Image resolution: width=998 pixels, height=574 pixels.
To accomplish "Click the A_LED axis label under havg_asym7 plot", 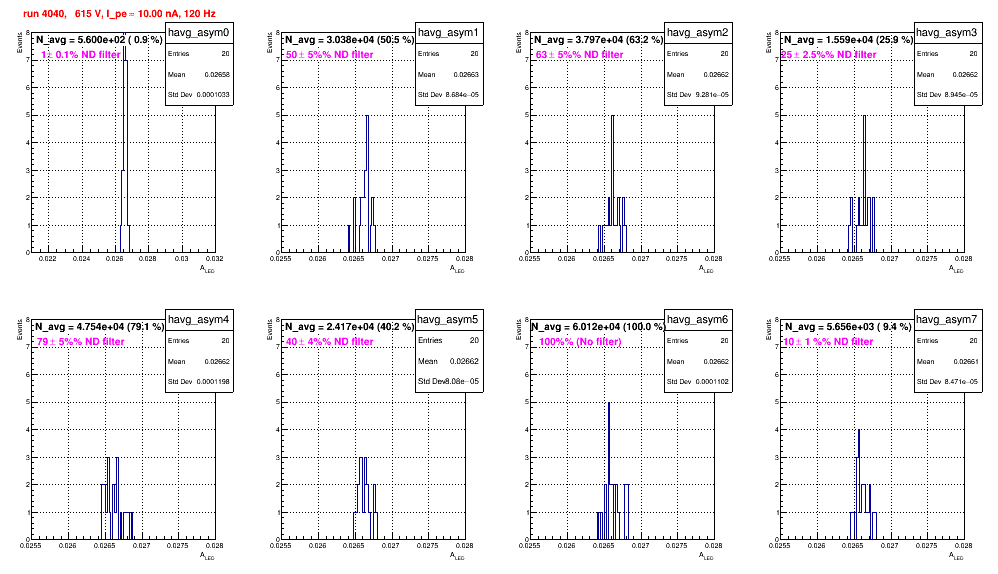I will [x=956, y=556].
